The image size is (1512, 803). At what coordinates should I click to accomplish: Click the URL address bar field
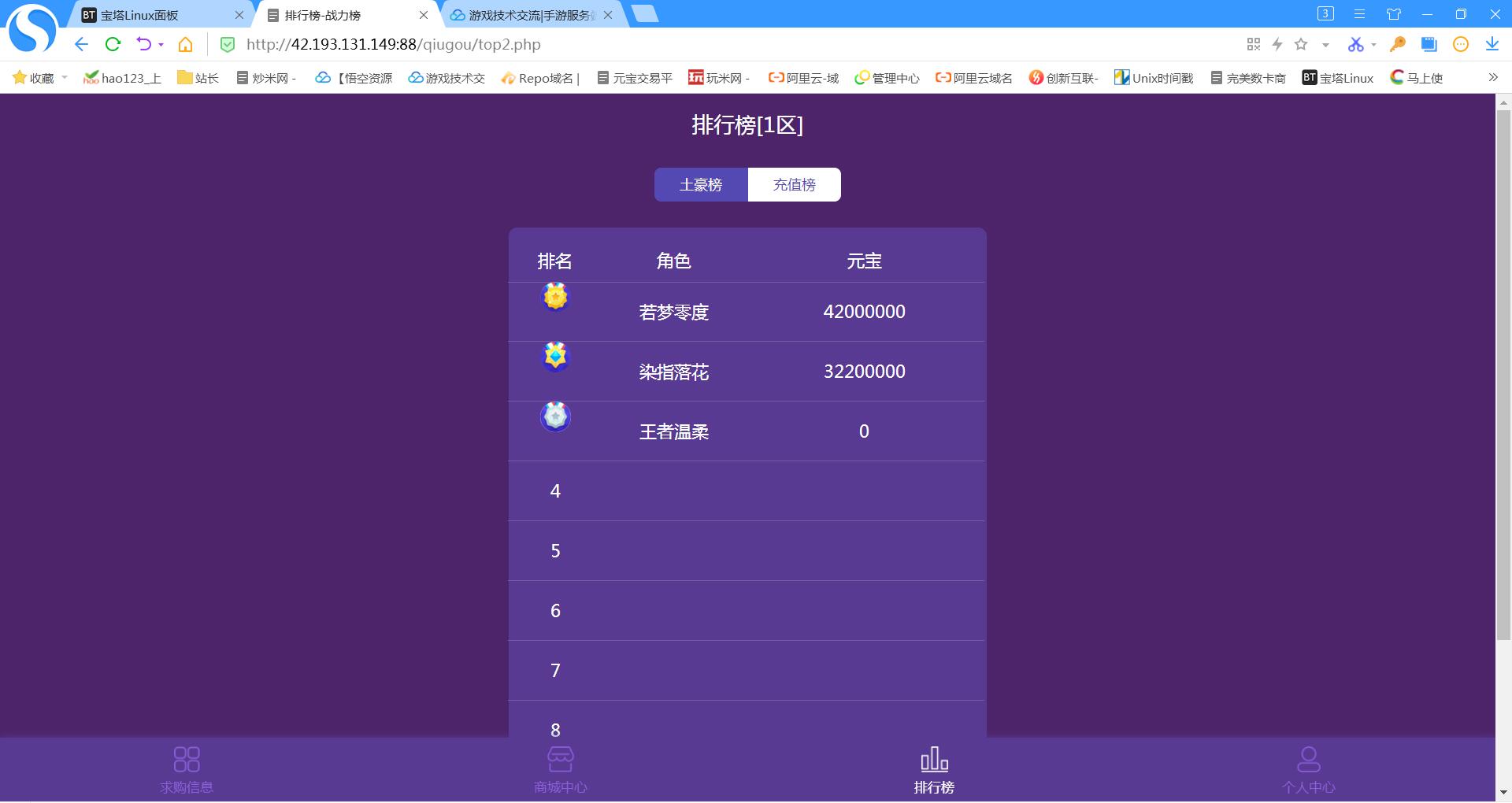(709, 45)
